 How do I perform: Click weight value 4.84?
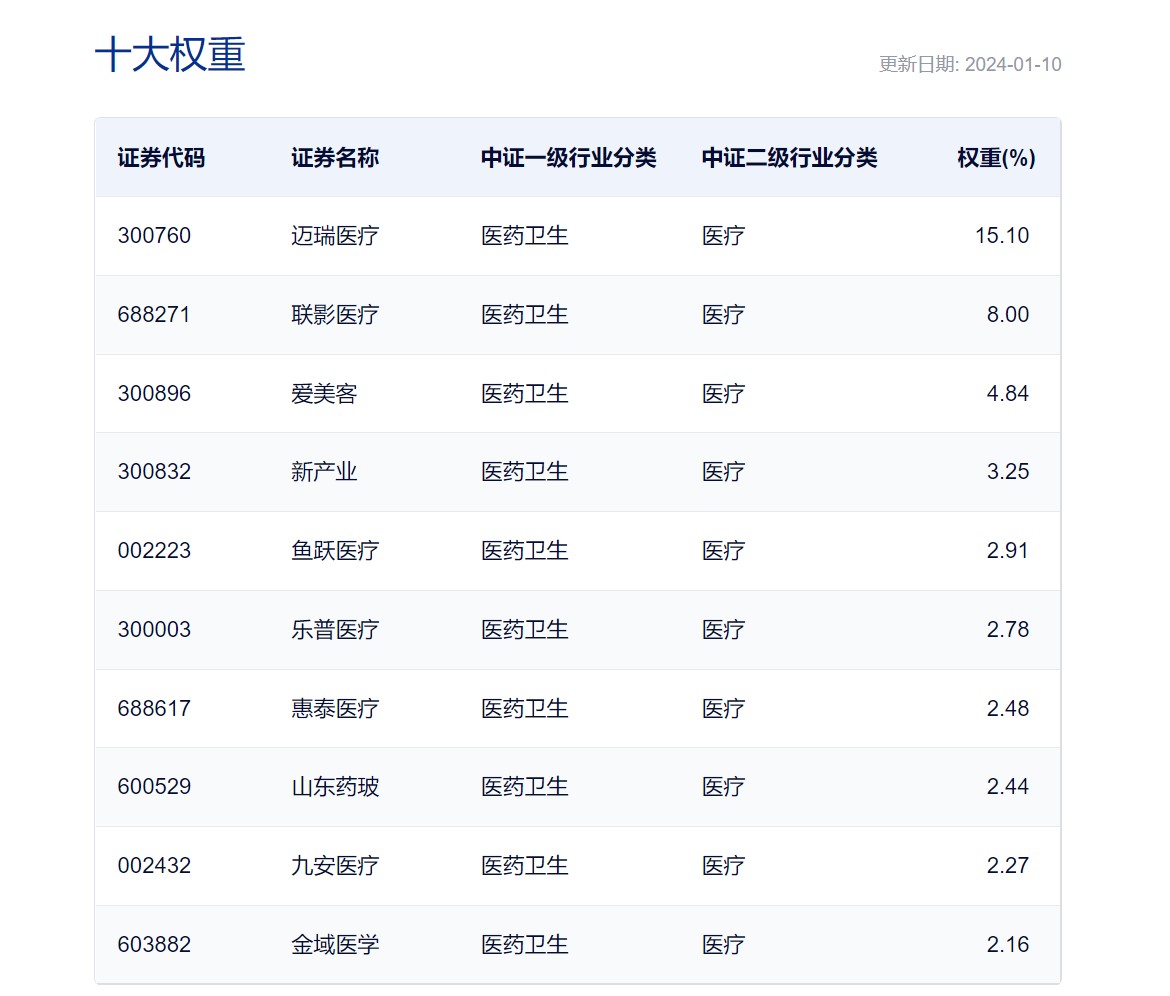click(x=1008, y=393)
